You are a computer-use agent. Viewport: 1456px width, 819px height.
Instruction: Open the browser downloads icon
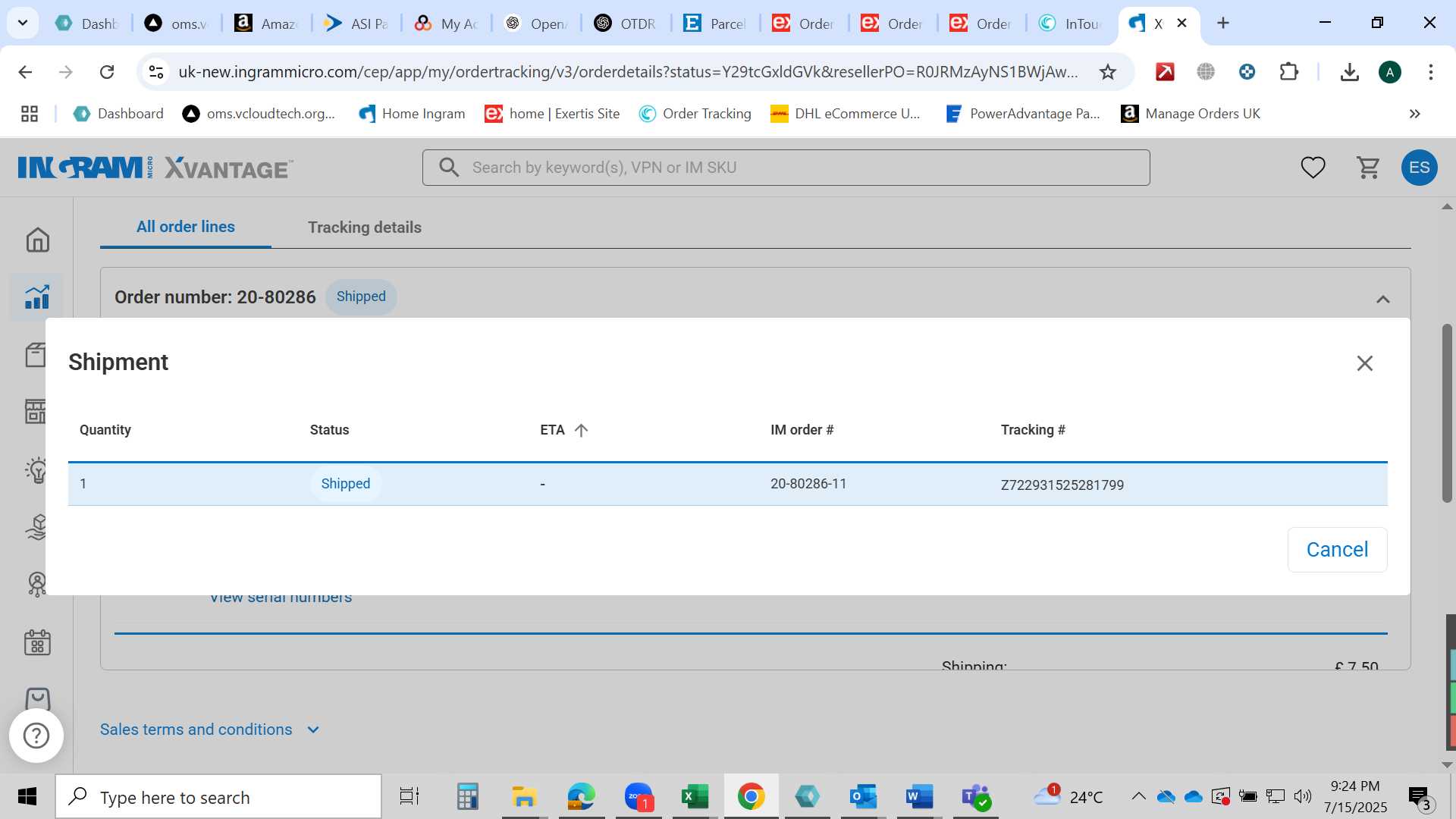point(1349,72)
